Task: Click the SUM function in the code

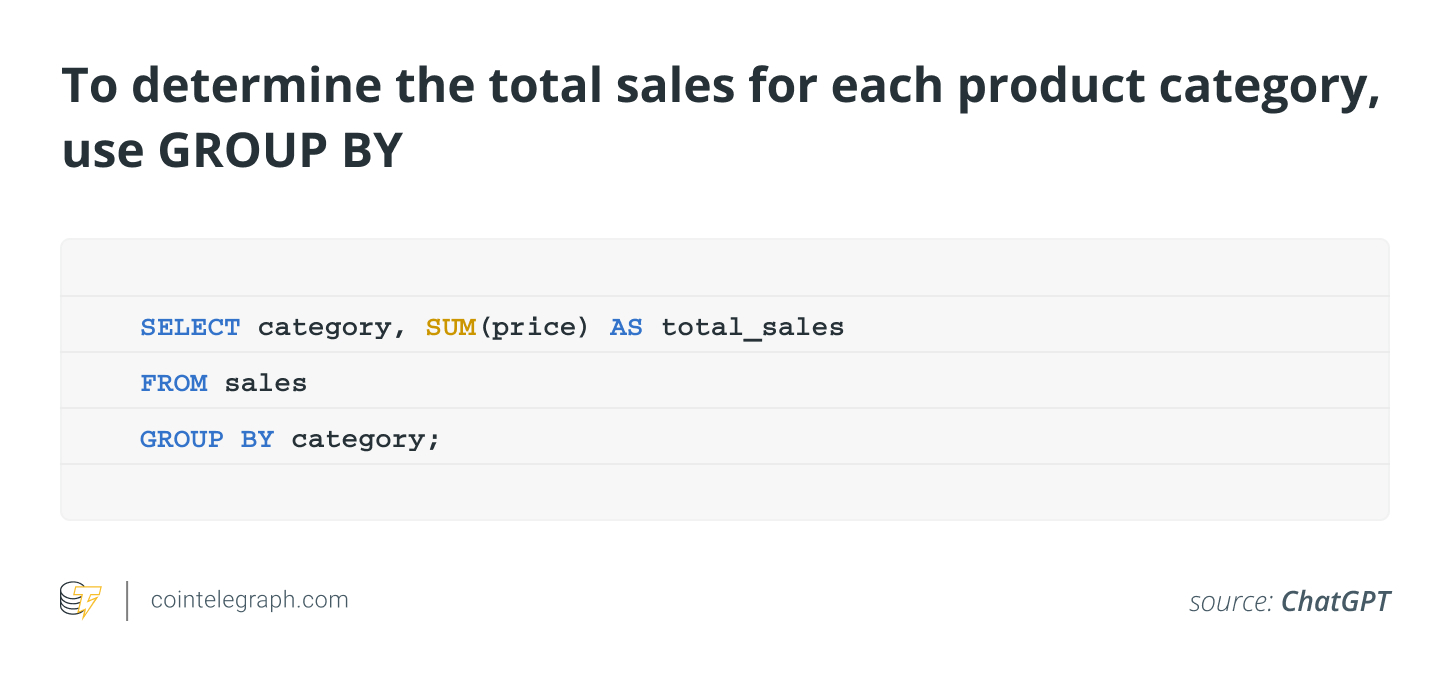Action: click(451, 327)
